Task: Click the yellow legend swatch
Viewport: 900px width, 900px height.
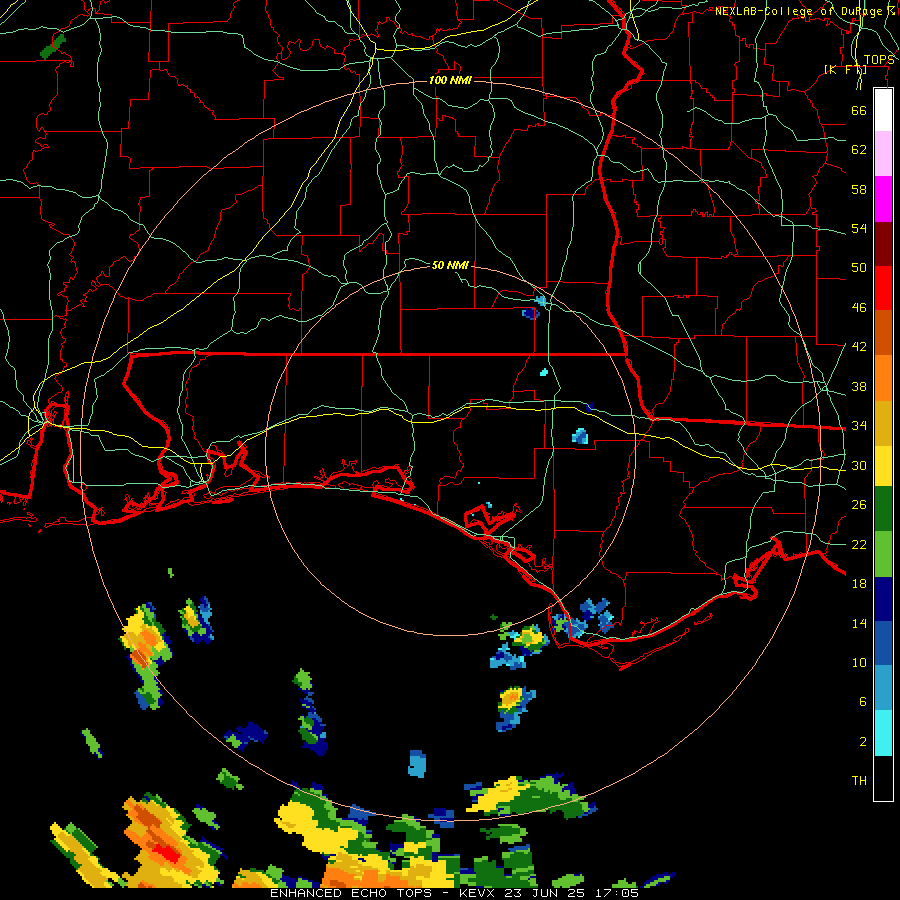Action: click(883, 466)
